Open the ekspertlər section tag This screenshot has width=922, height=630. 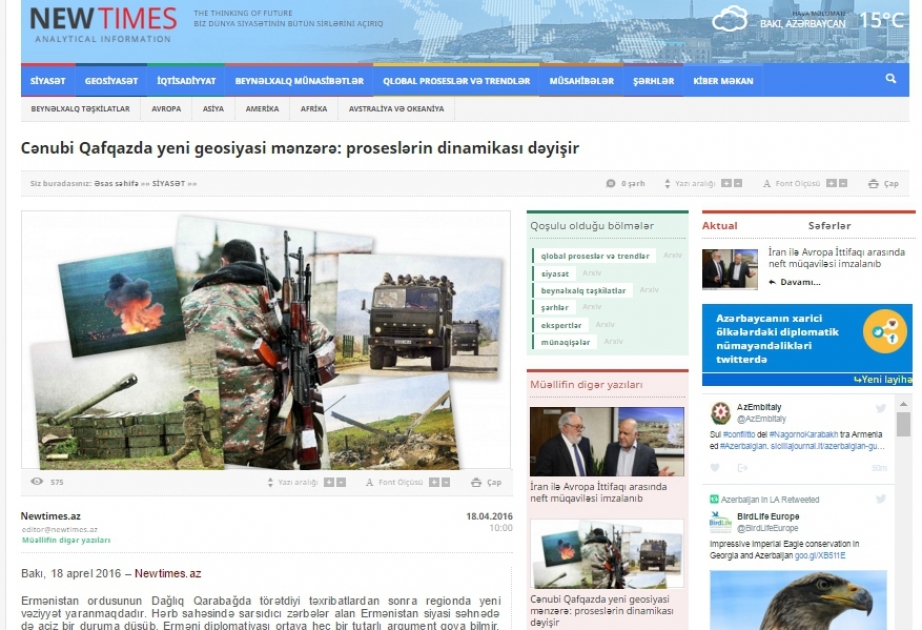click(560, 325)
